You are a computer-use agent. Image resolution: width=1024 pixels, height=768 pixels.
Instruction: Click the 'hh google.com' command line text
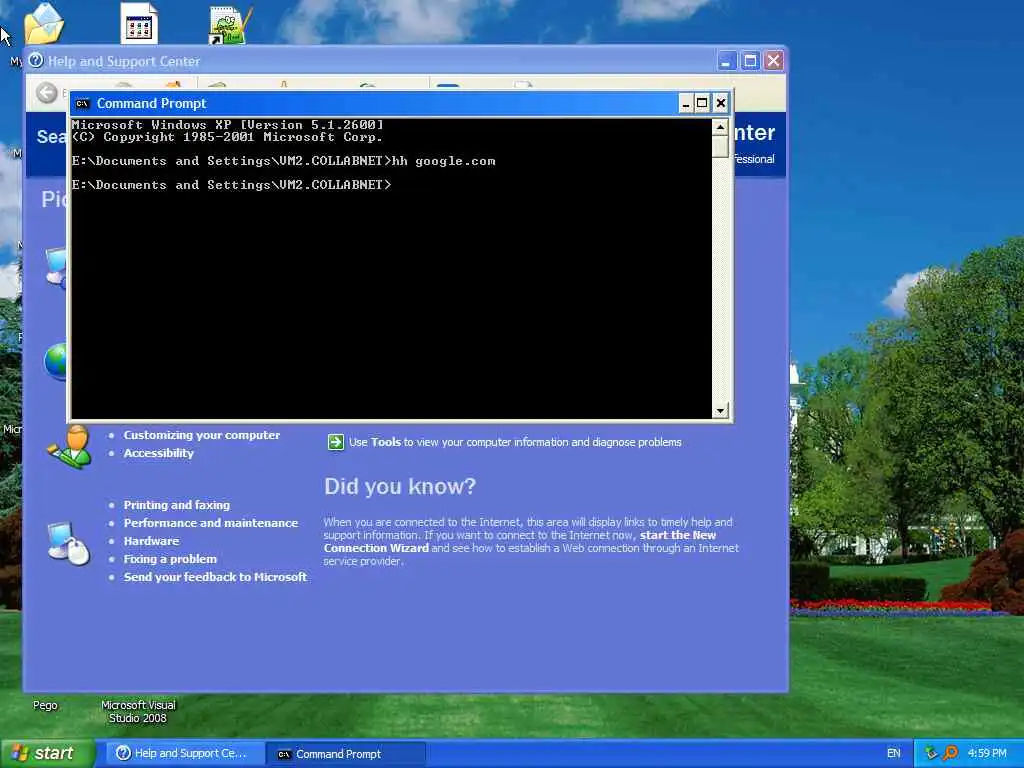click(443, 161)
